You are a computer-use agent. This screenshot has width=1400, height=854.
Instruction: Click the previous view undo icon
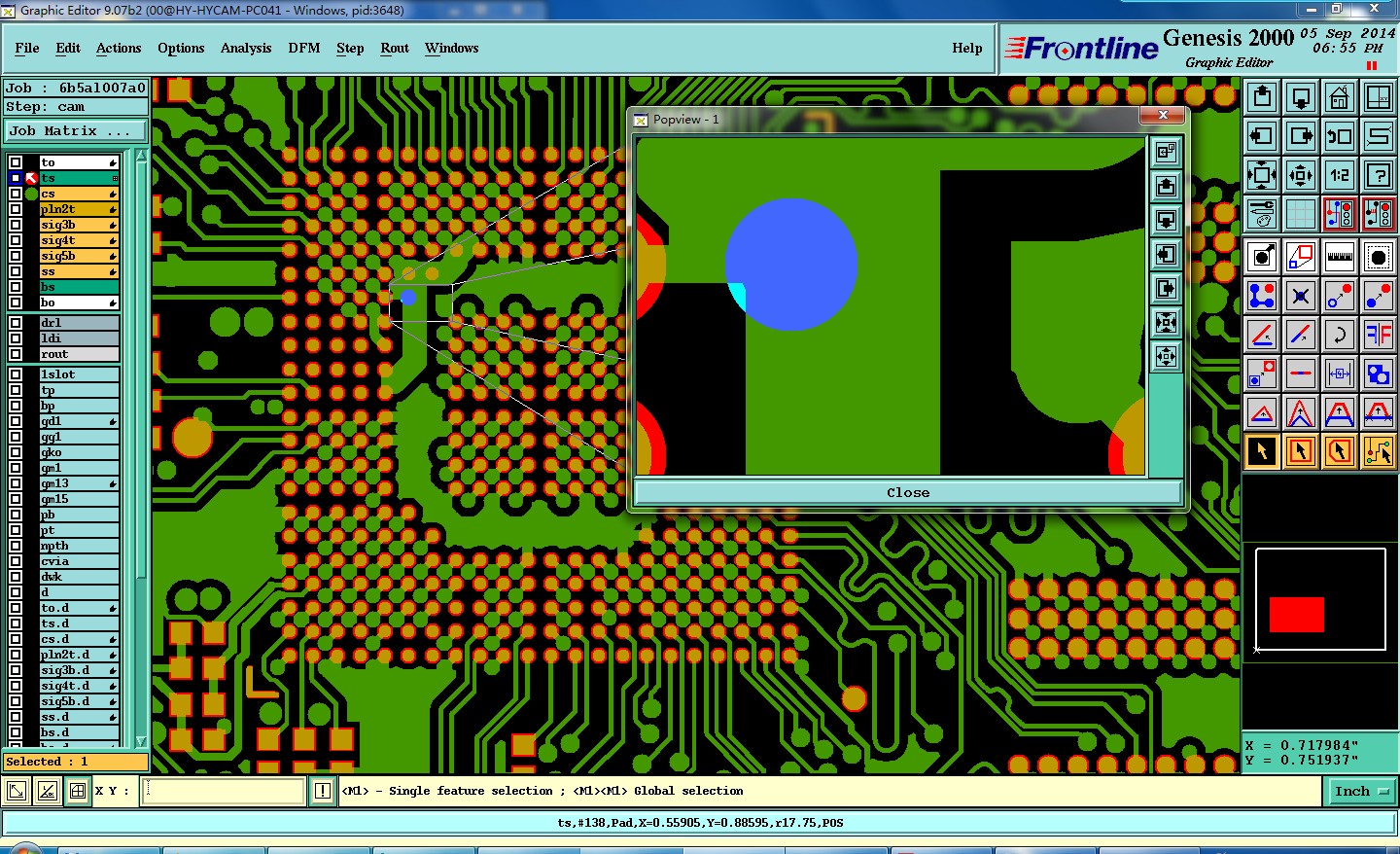1340,136
